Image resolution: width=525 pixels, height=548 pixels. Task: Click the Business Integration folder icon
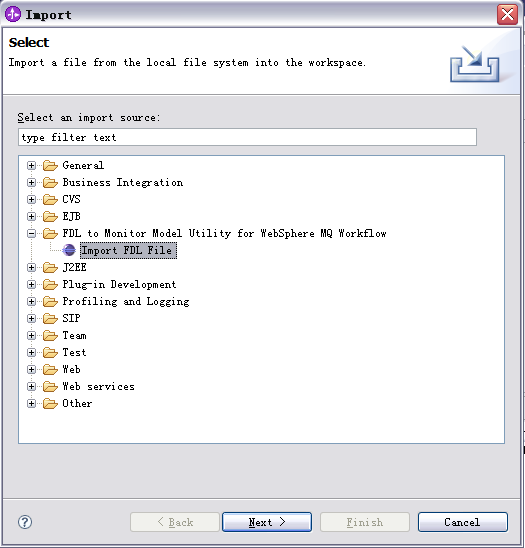tap(50, 182)
